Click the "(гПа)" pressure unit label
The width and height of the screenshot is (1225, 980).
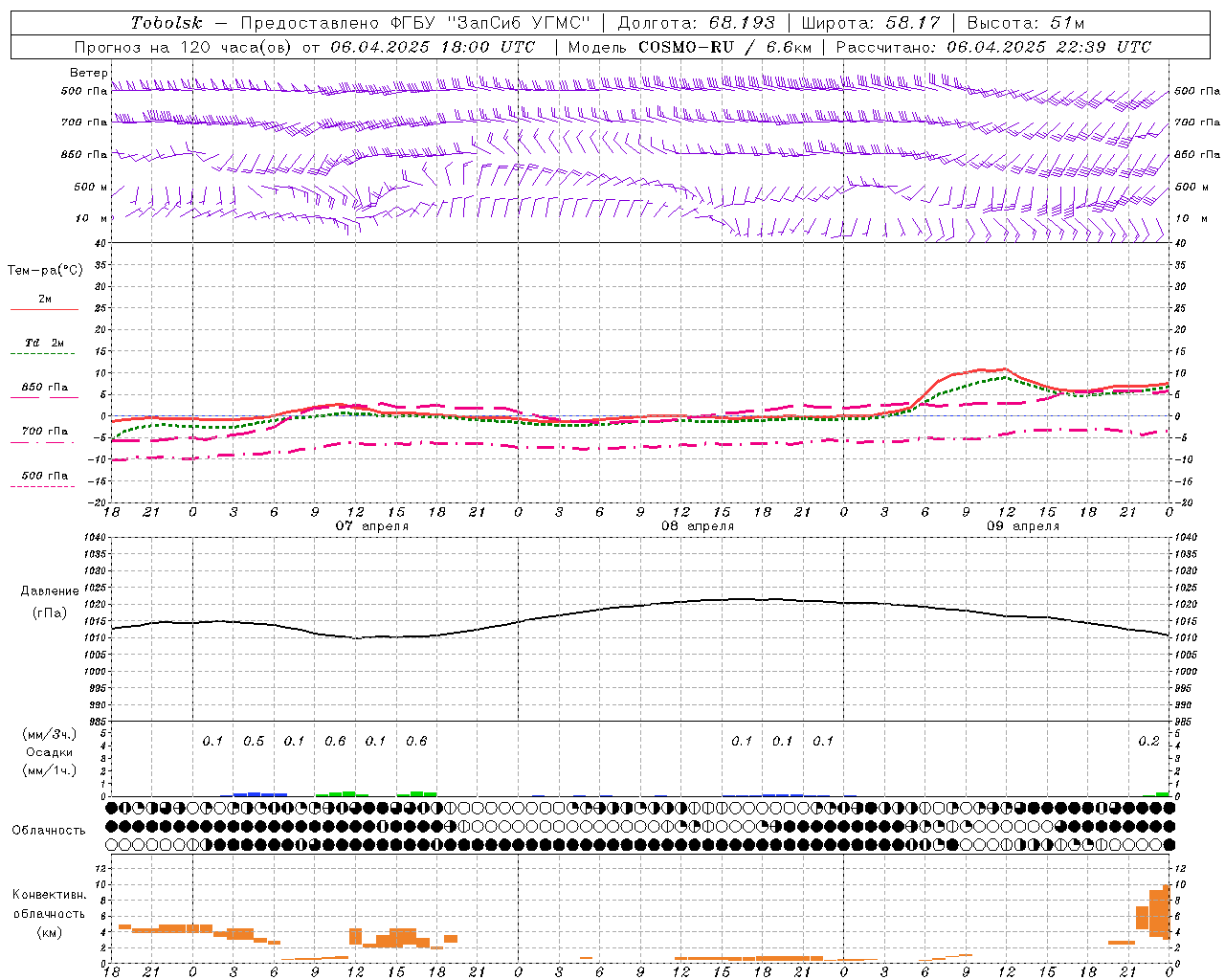(x=49, y=613)
